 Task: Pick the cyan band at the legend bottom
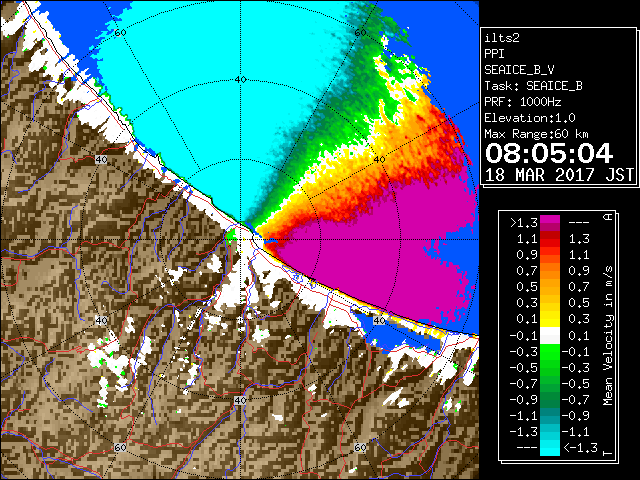[x=550, y=447]
